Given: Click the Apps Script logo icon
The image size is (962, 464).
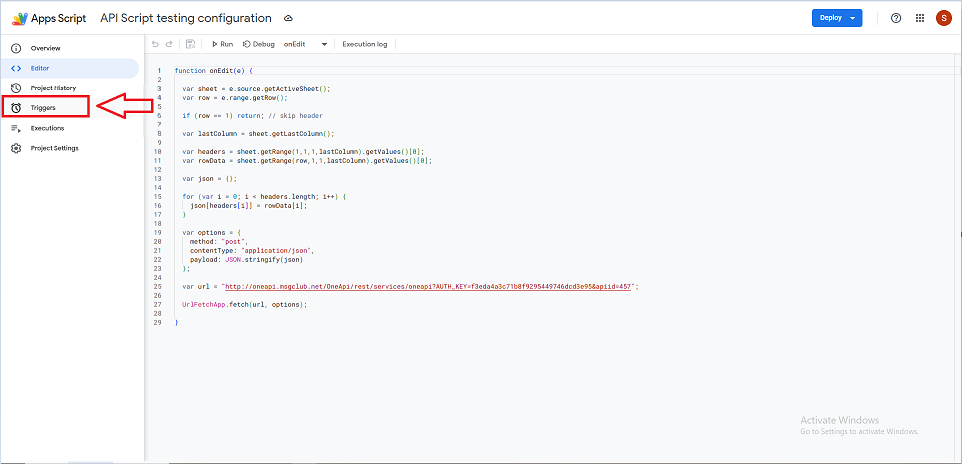Looking at the screenshot, I should [x=18, y=18].
